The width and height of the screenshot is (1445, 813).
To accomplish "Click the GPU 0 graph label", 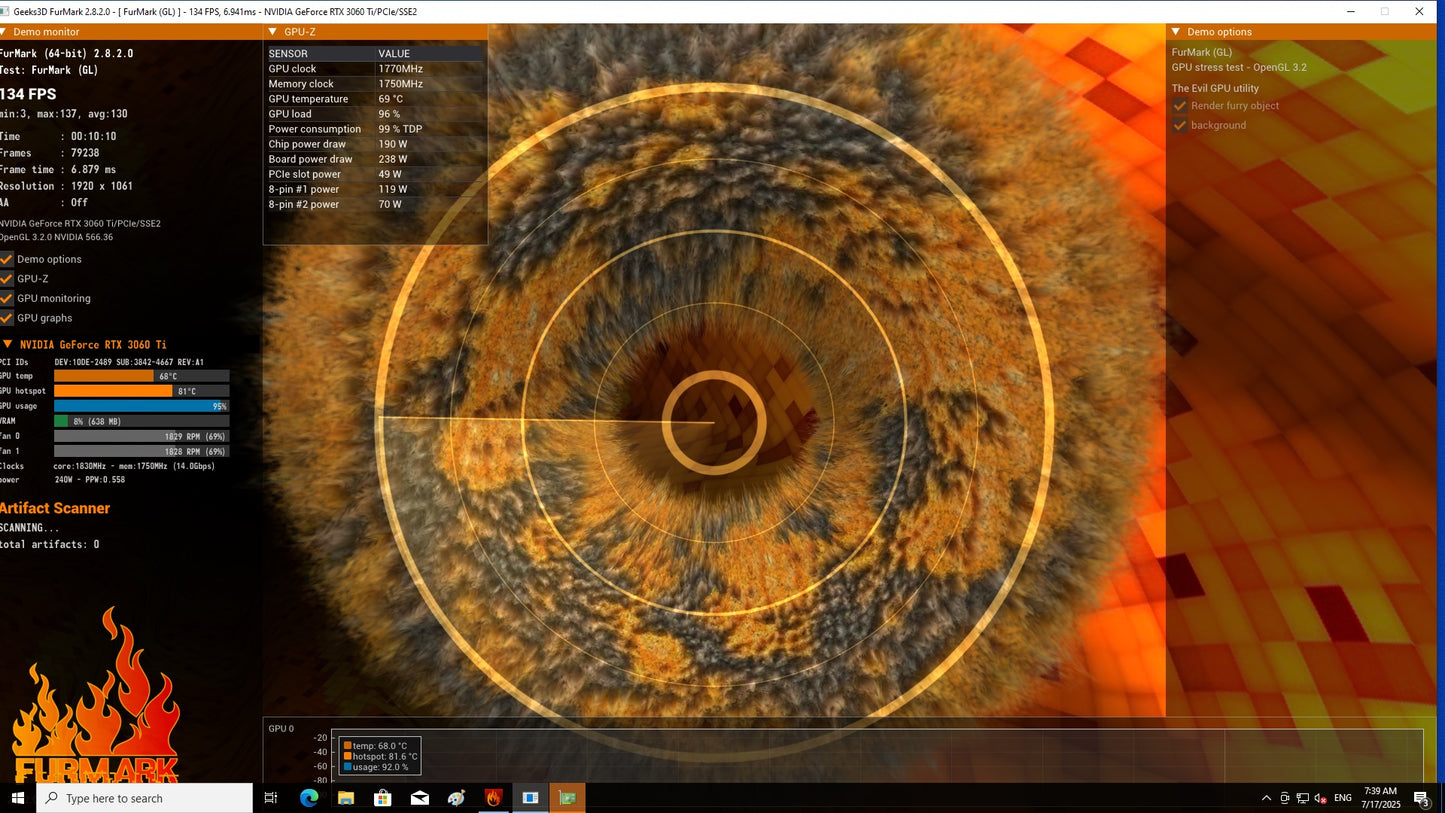I will tap(281, 728).
